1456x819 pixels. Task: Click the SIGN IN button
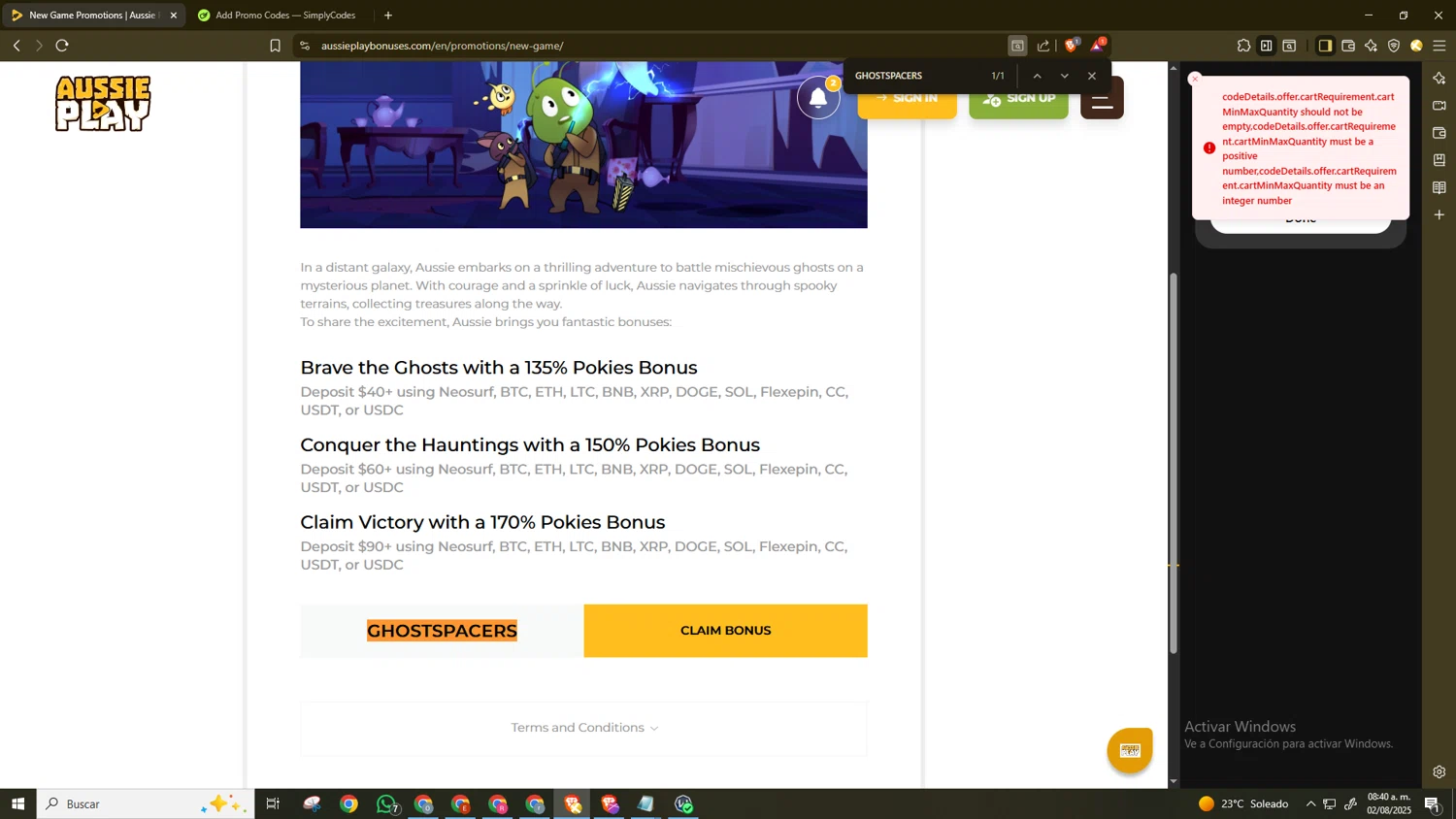tap(907, 102)
